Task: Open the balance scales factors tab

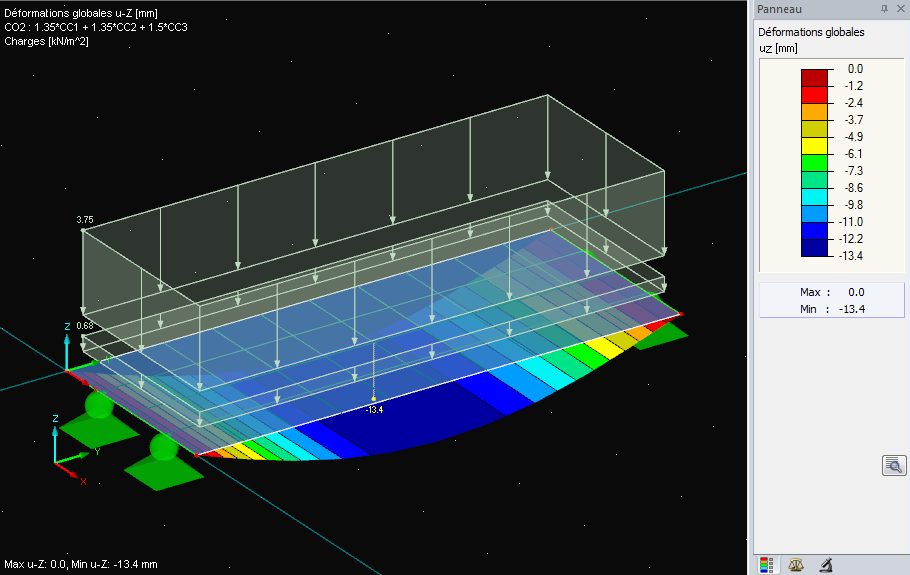Action: (x=796, y=565)
